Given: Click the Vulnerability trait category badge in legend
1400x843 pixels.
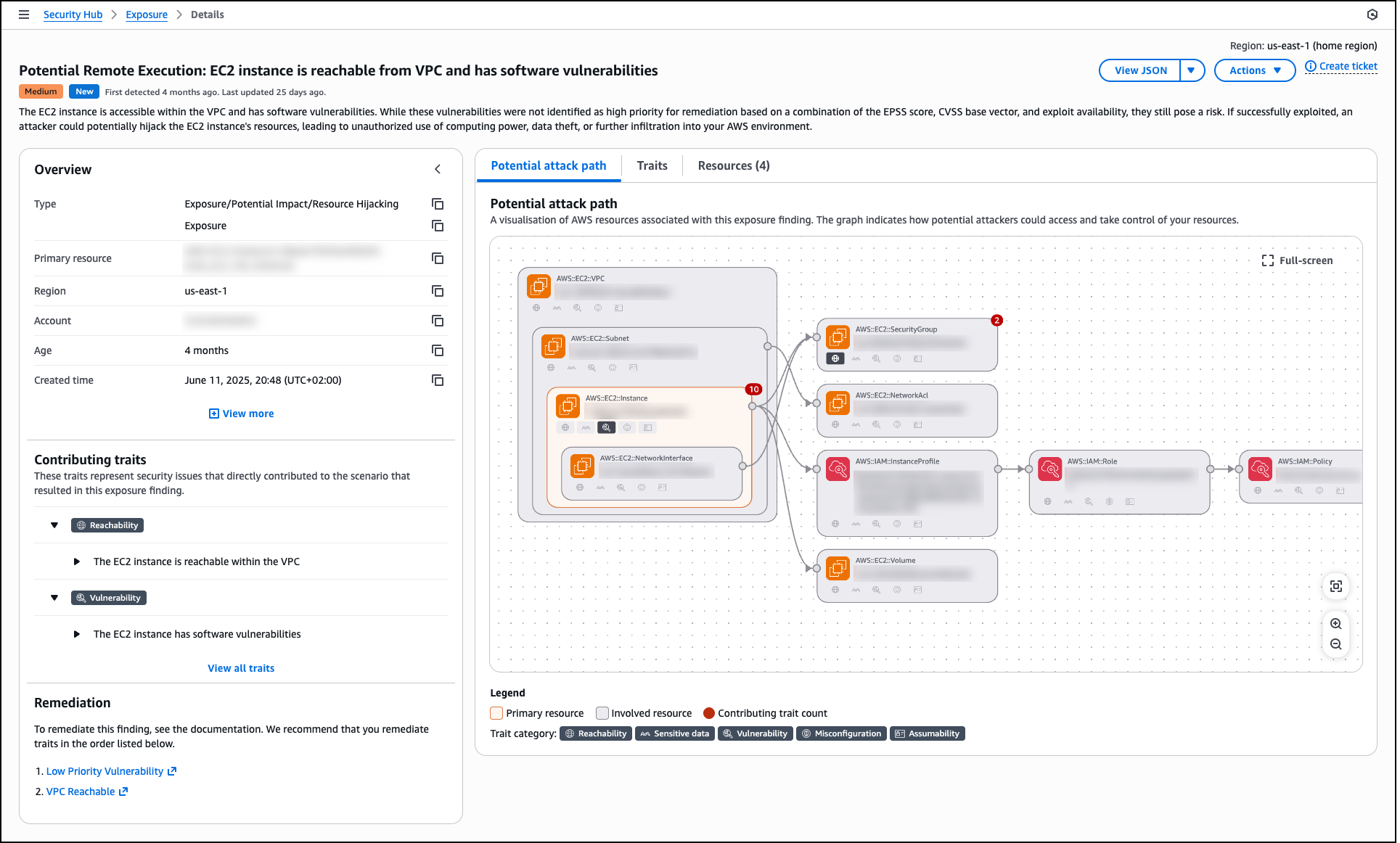Looking at the screenshot, I should click(x=755, y=733).
